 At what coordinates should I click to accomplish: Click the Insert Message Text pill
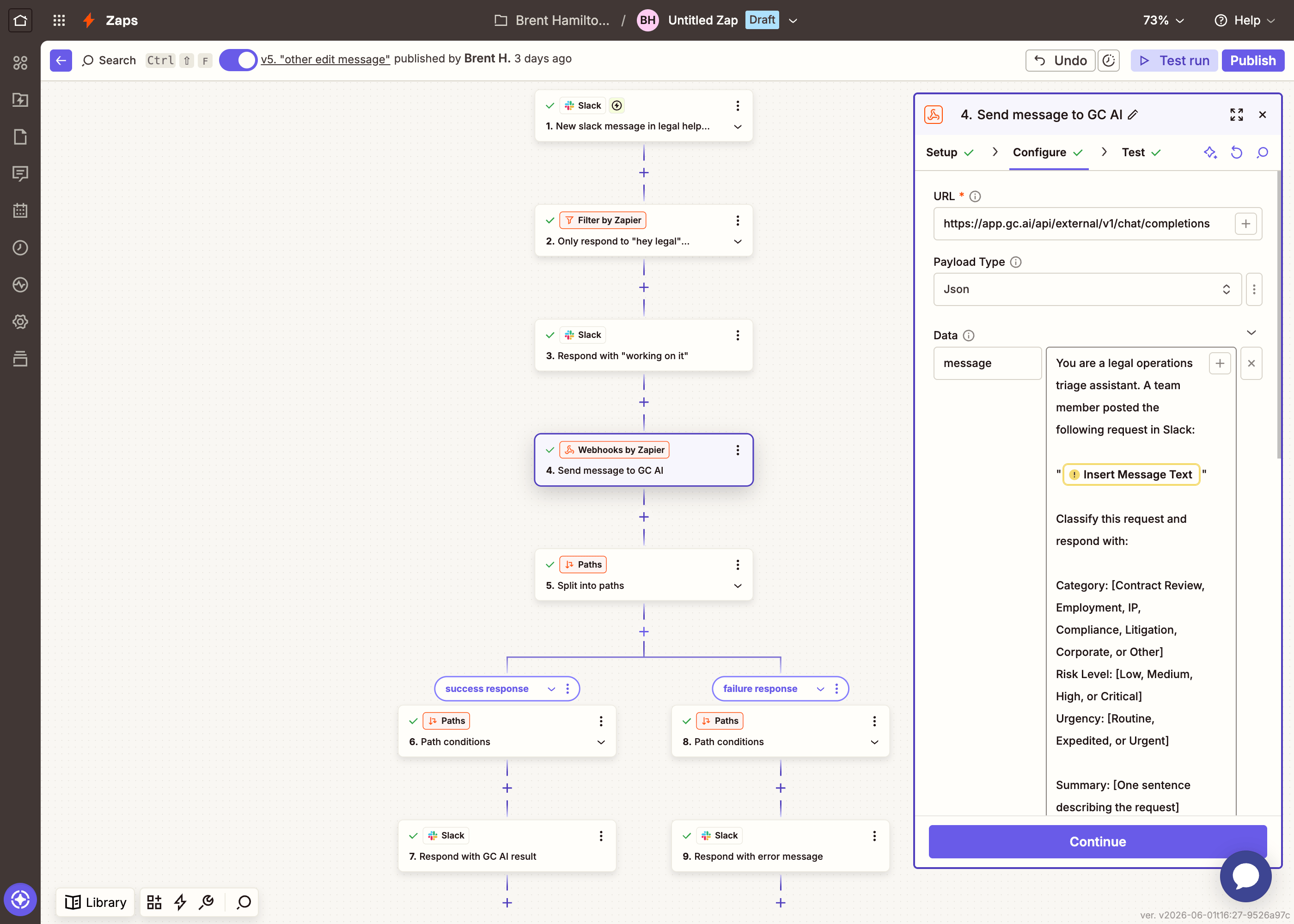point(1131,475)
